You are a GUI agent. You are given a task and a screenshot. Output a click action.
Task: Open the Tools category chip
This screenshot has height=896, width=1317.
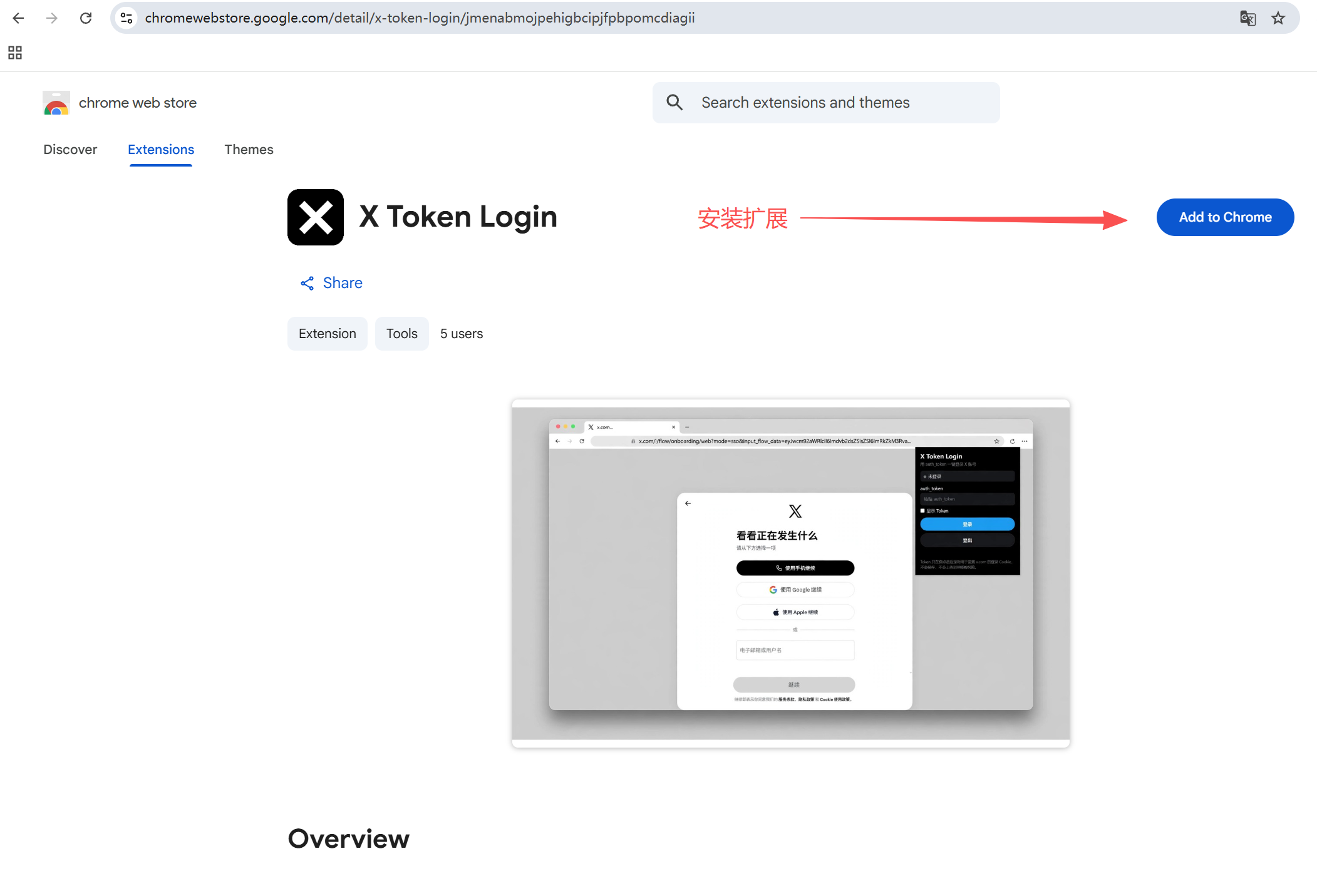click(402, 334)
